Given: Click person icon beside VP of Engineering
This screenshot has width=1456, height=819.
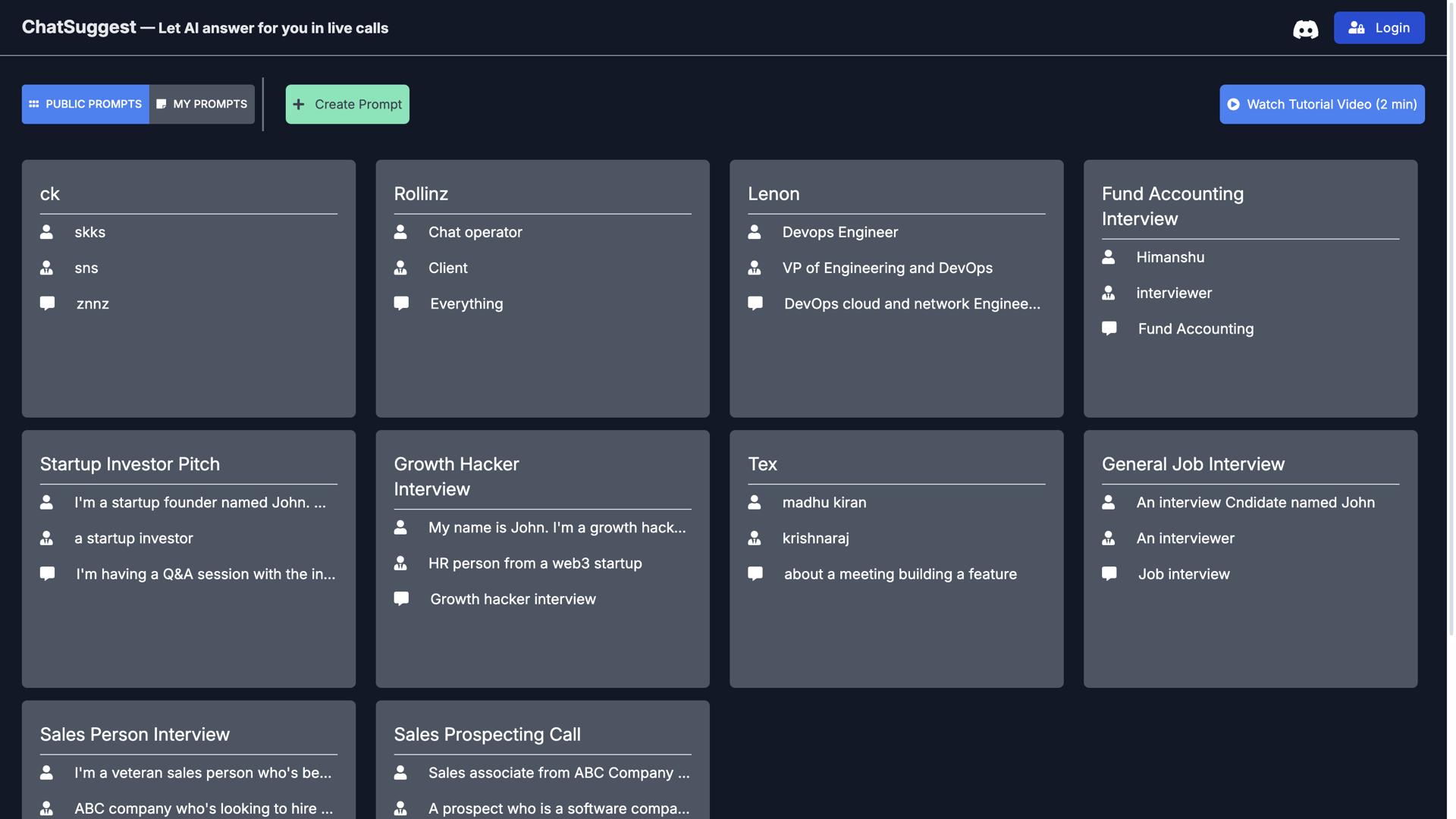Looking at the screenshot, I should [x=755, y=268].
